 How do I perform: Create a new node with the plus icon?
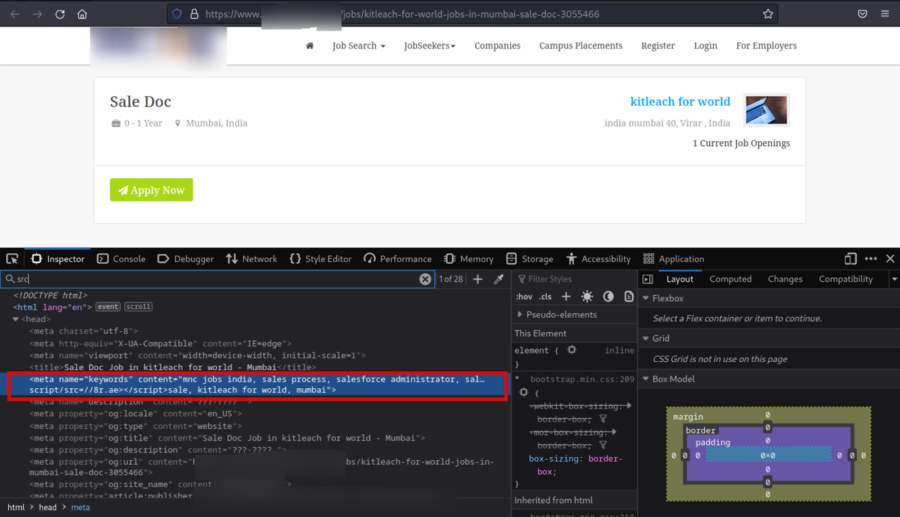(478, 279)
